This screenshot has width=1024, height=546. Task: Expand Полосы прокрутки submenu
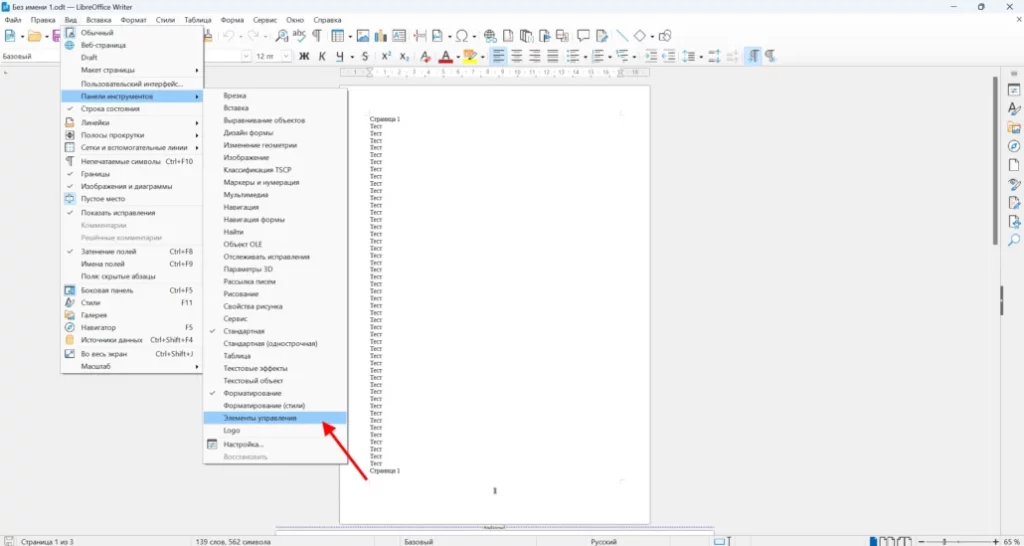point(132,135)
